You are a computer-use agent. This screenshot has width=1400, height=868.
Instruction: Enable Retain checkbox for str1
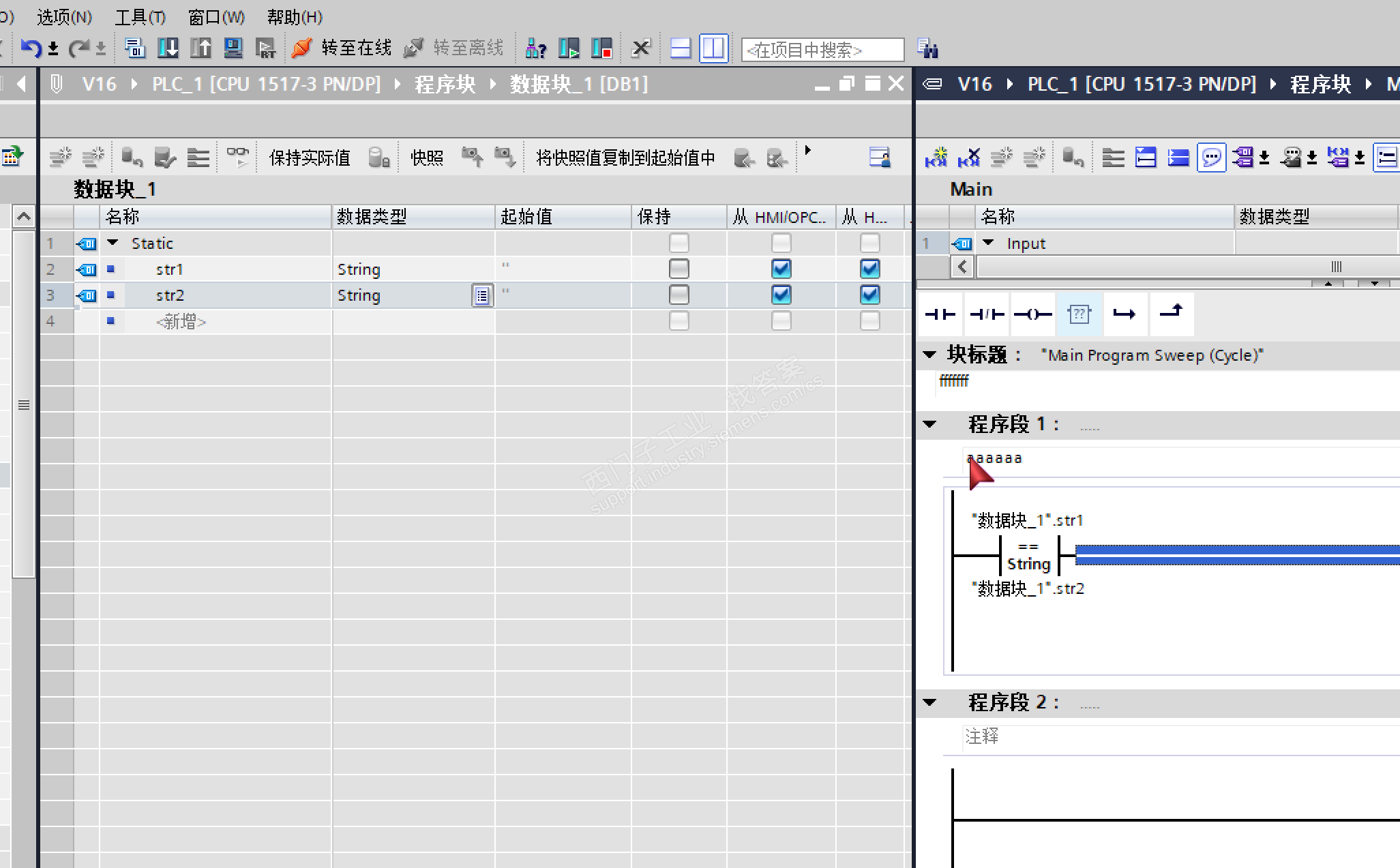point(679,269)
